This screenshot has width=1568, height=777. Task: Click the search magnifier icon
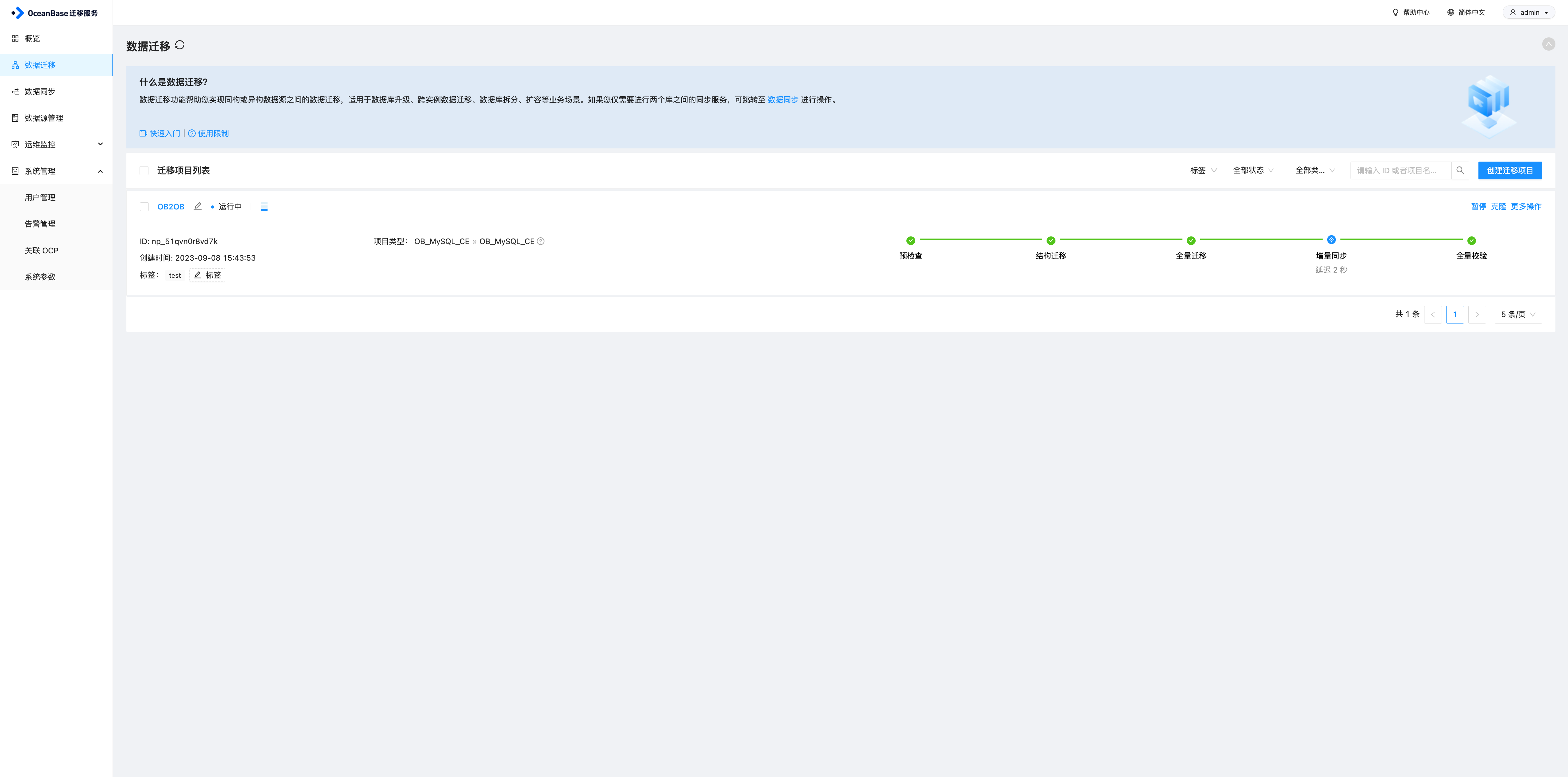pos(1460,170)
